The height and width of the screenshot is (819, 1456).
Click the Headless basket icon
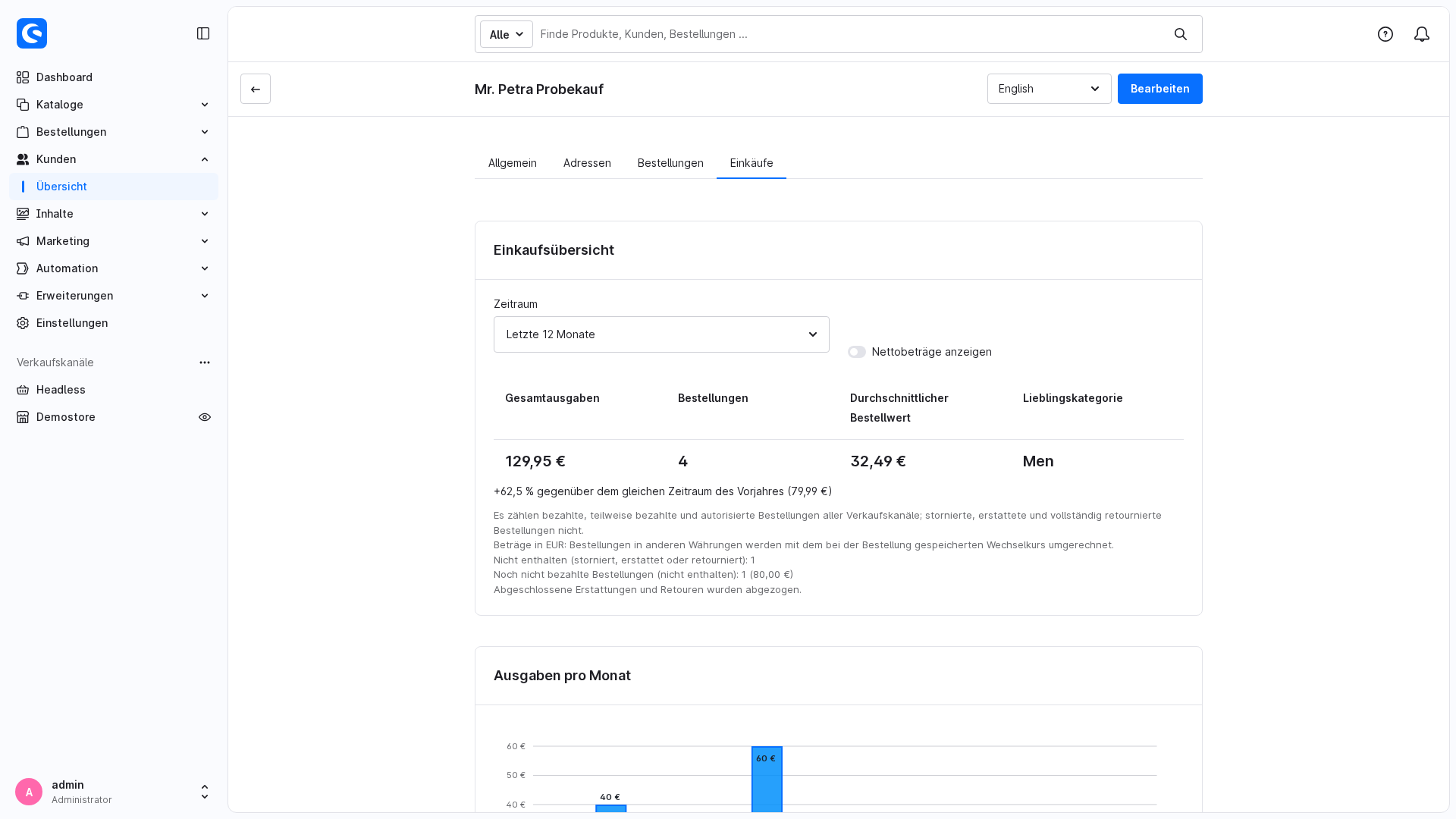point(23,390)
